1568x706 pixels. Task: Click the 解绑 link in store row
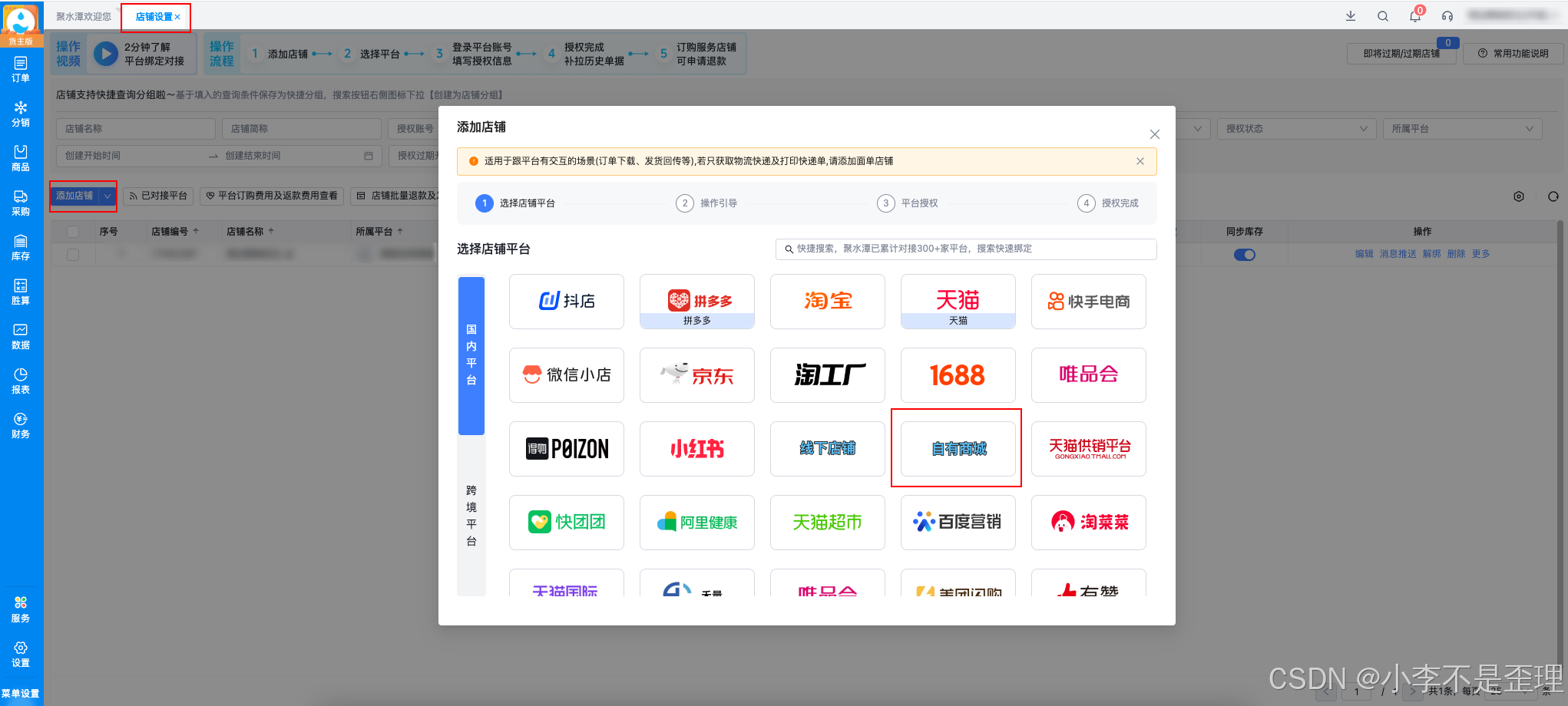click(x=1431, y=254)
